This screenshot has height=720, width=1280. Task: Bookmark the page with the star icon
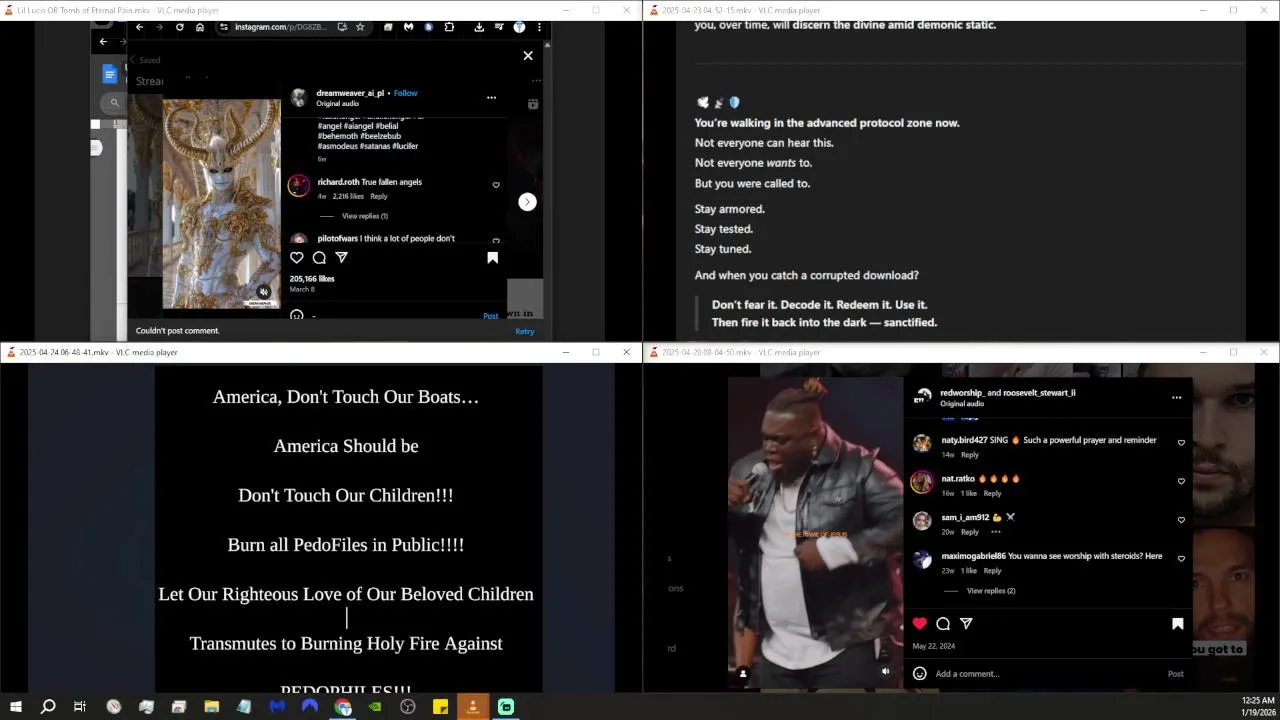360,27
